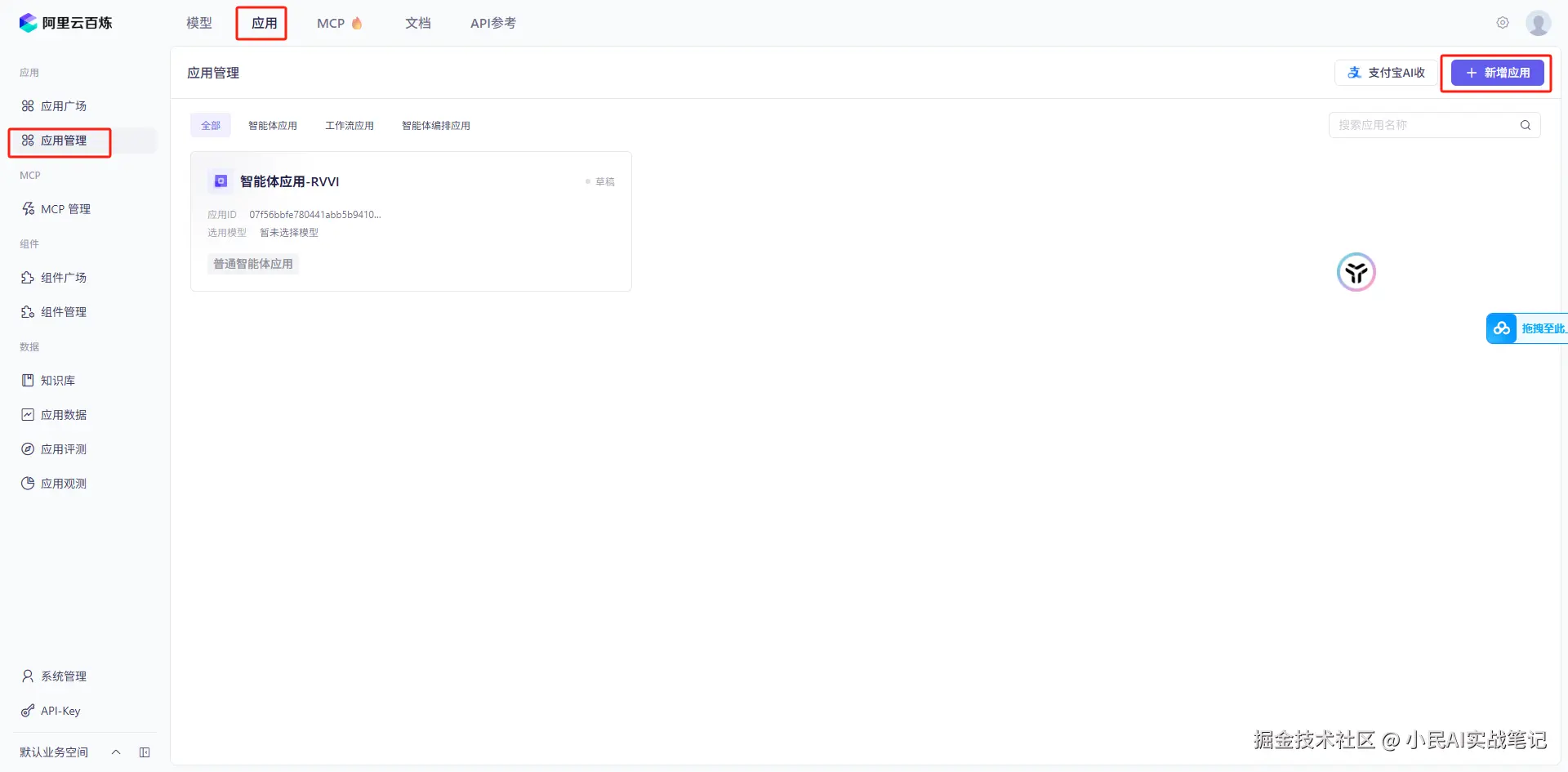Click the 智能体应用-RVVI app icon
1568x772 pixels.
(220, 181)
